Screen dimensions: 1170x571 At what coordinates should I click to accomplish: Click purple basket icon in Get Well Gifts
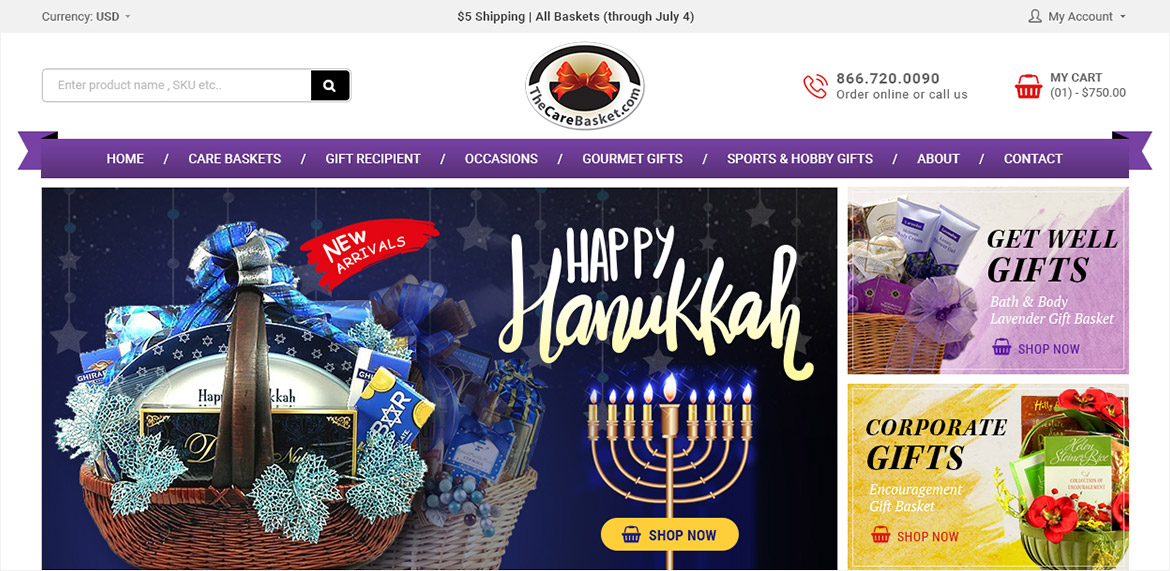click(x=1001, y=348)
